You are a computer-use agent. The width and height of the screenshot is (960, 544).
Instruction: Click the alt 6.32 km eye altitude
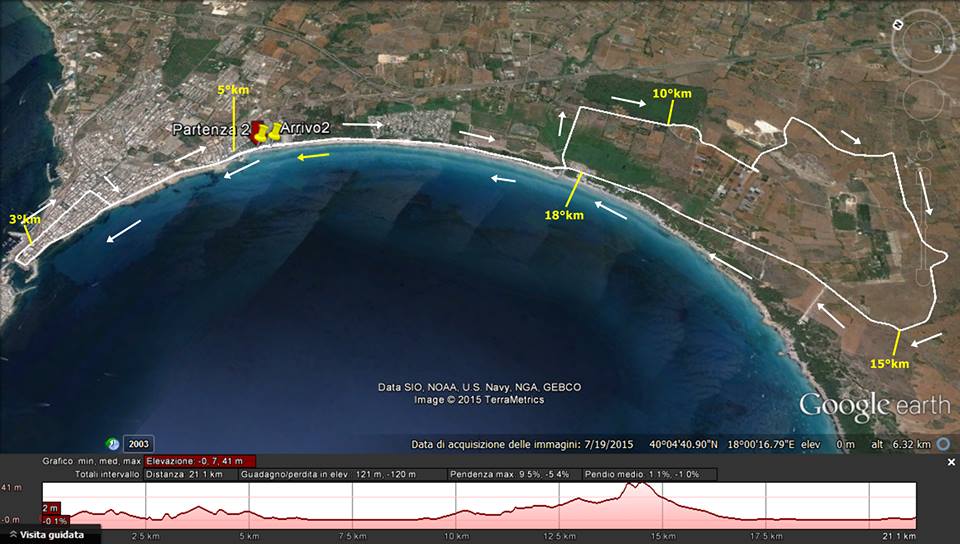(901, 444)
